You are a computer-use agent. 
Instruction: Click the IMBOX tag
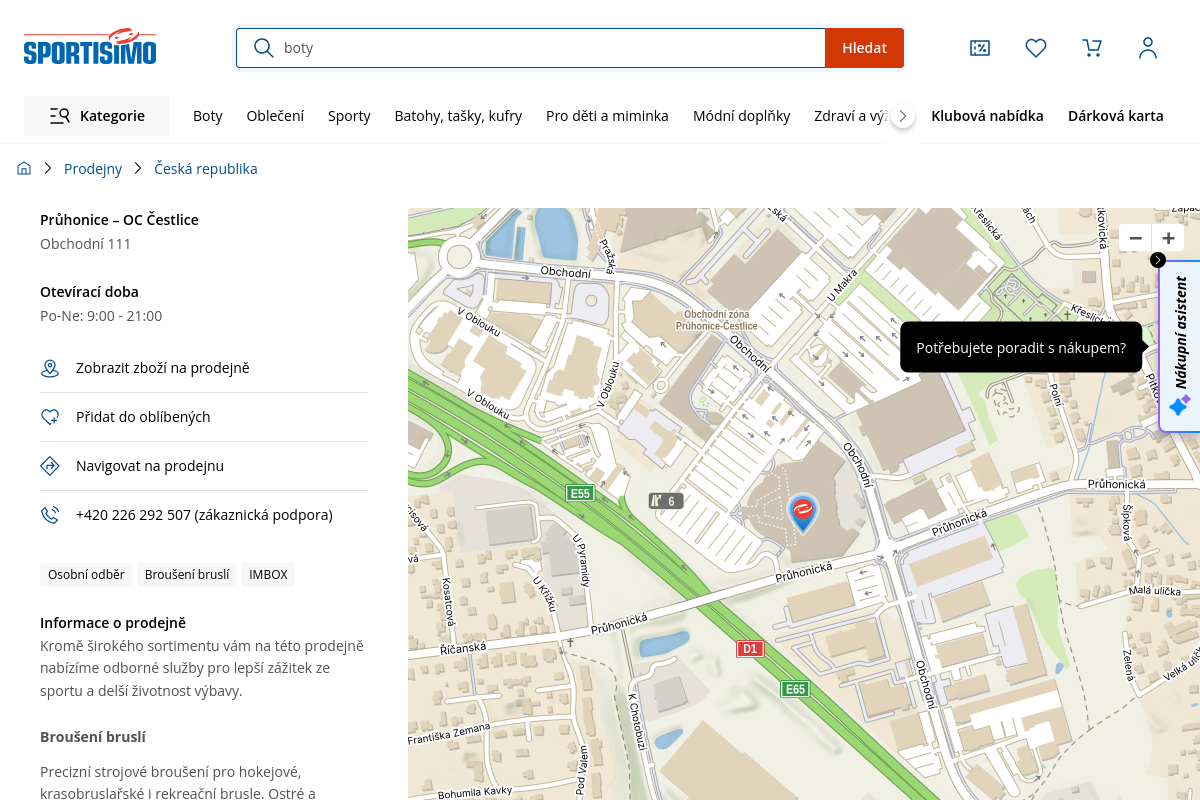point(268,575)
